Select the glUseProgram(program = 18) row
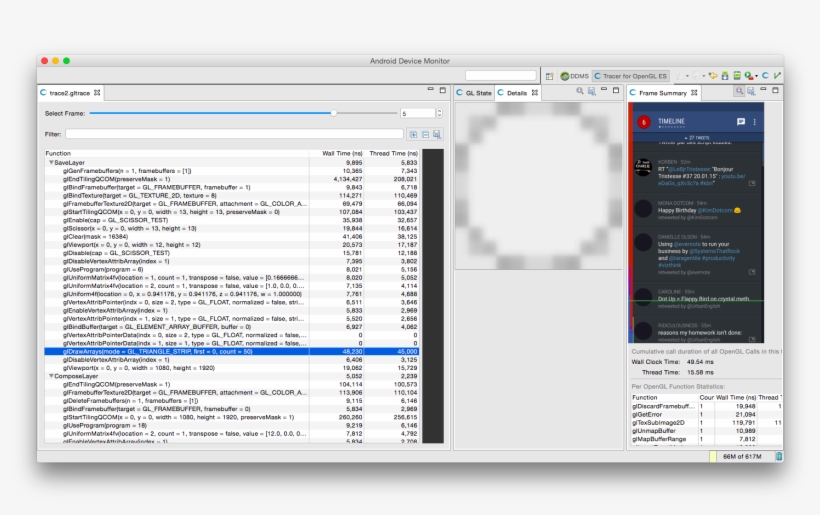Viewport: 820px width, 515px height. tap(232, 426)
